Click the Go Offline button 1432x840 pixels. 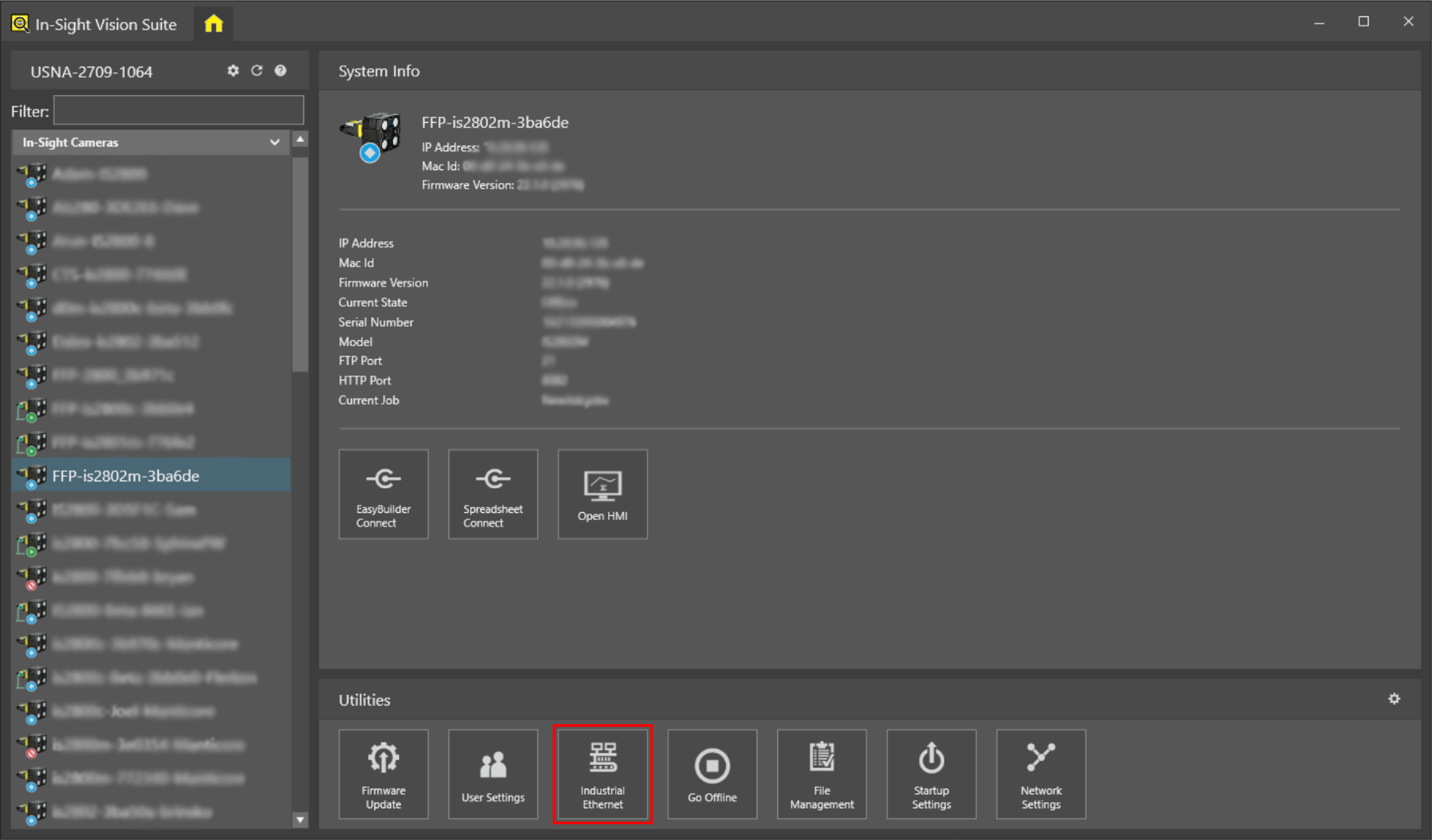click(712, 774)
